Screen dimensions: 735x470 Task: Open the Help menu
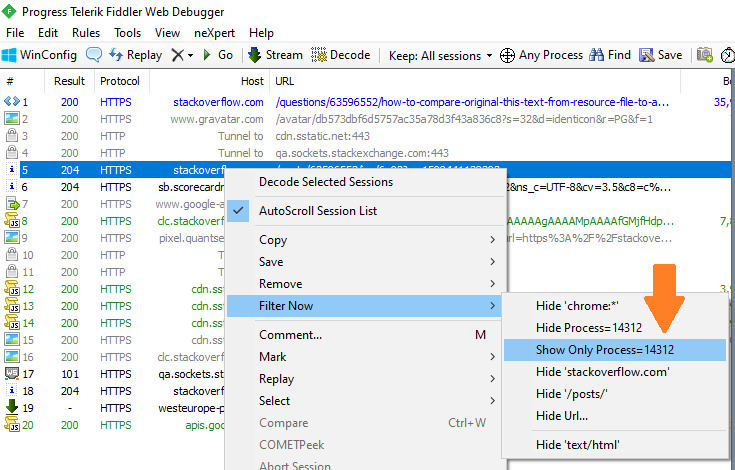(261, 33)
